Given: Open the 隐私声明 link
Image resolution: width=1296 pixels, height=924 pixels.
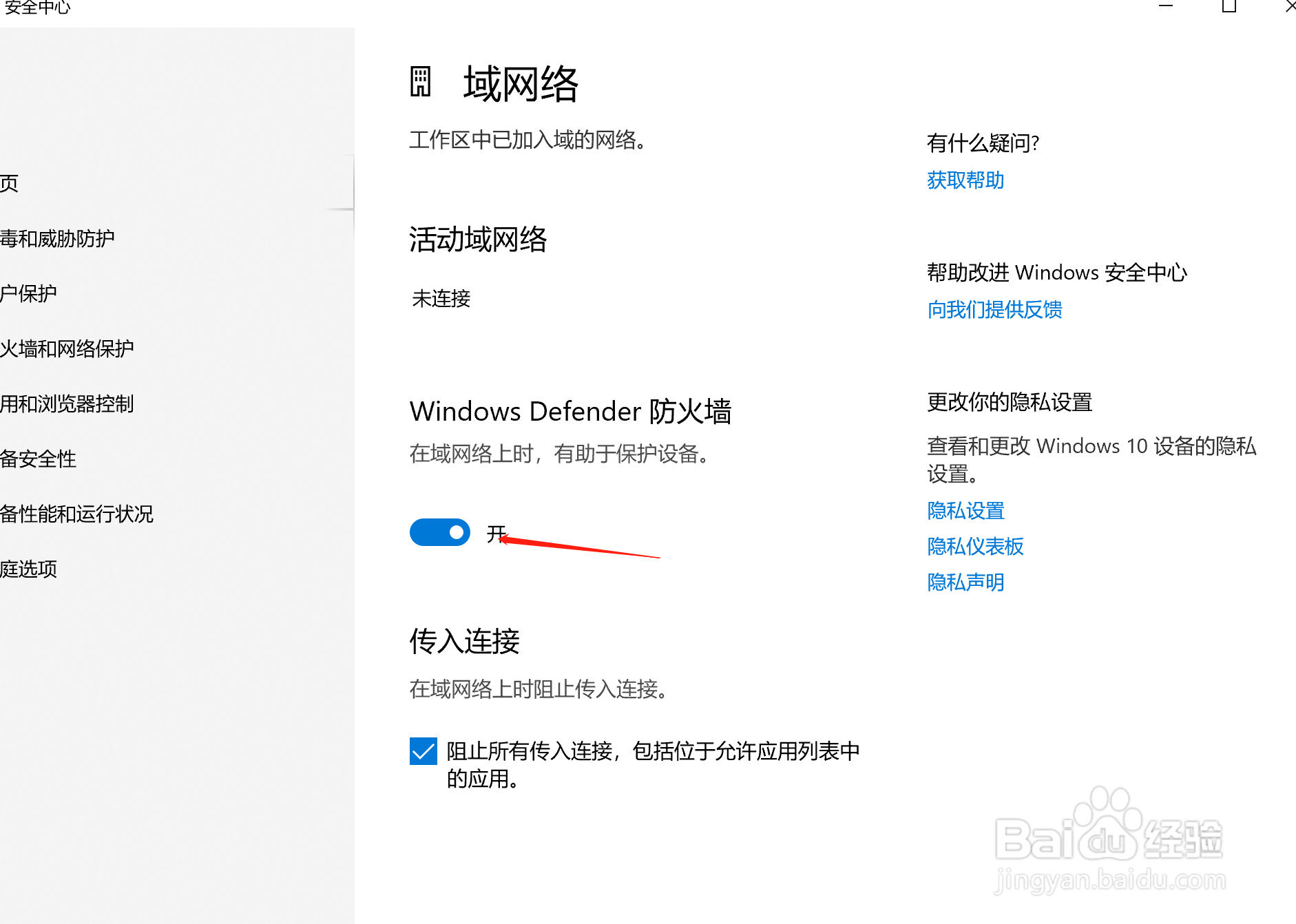Looking at the screenshot, I should (x=965, y=582).
